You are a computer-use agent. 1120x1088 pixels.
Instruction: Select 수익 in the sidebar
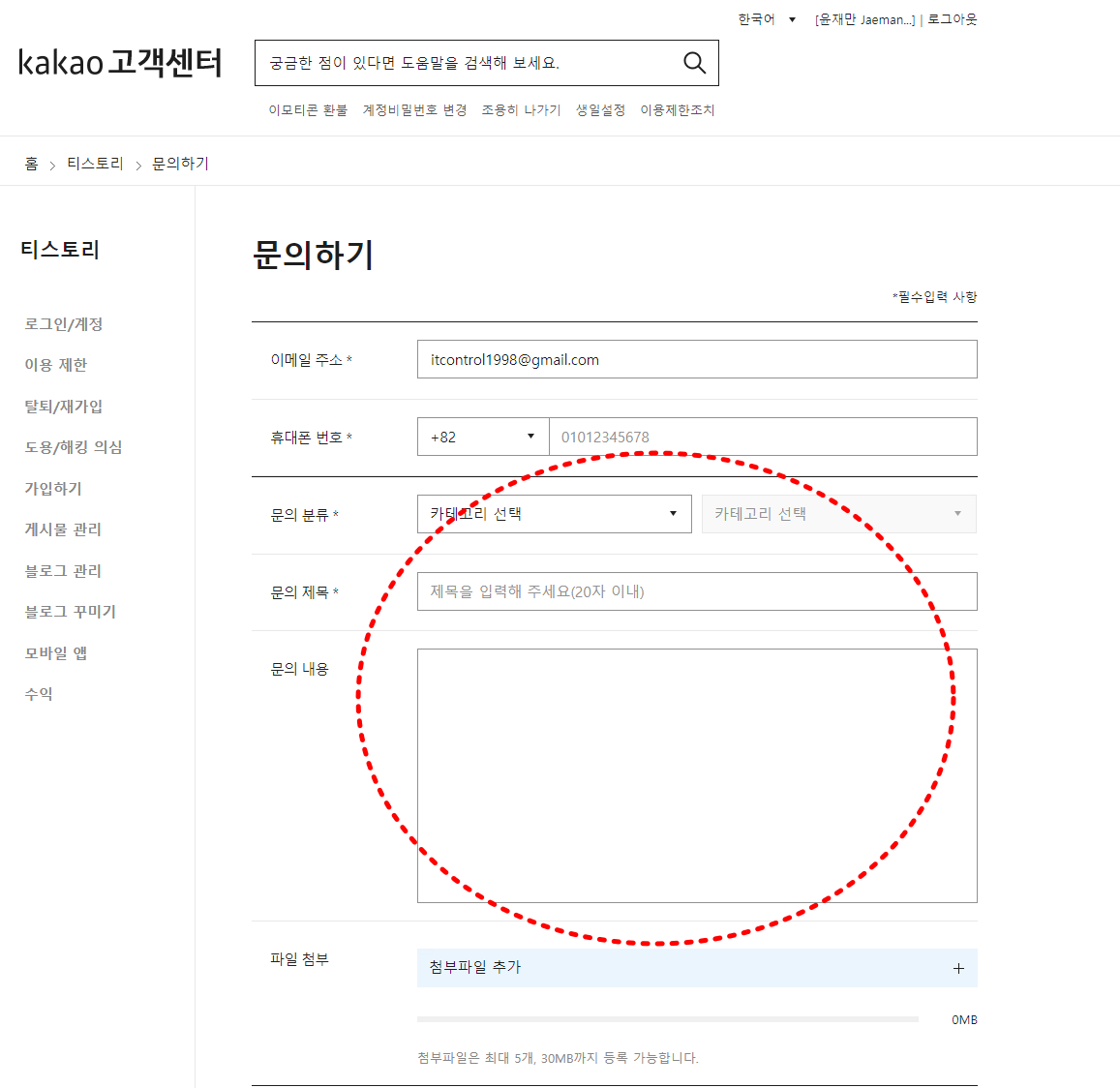click(x=39, y=694)
